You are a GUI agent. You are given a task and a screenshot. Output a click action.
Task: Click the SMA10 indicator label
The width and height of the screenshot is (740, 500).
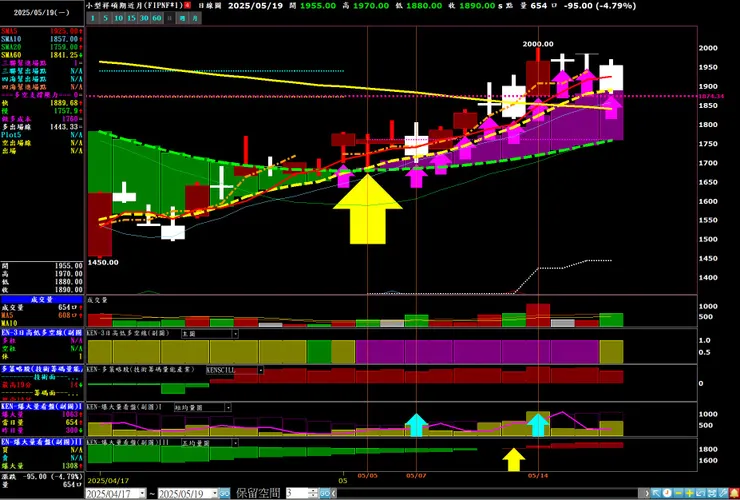[11, 39]
